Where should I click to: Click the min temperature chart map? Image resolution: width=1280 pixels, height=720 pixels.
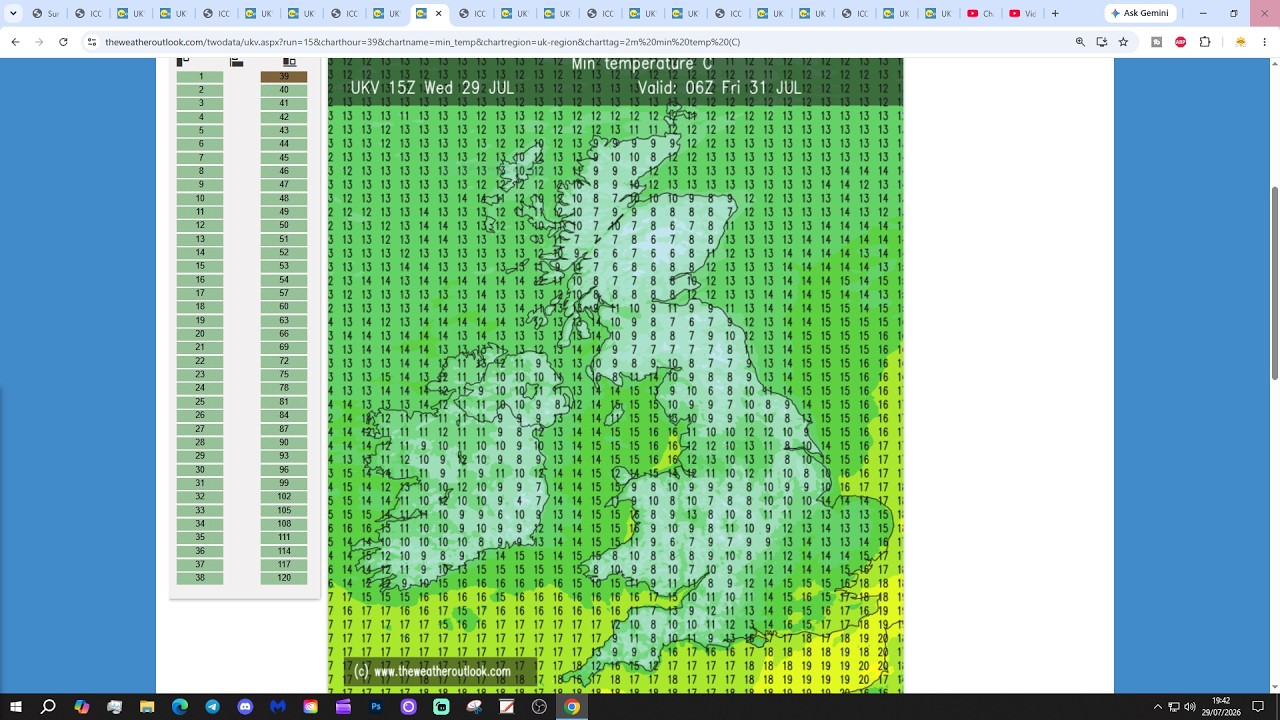pyautogui.click(x=615, y=375)
